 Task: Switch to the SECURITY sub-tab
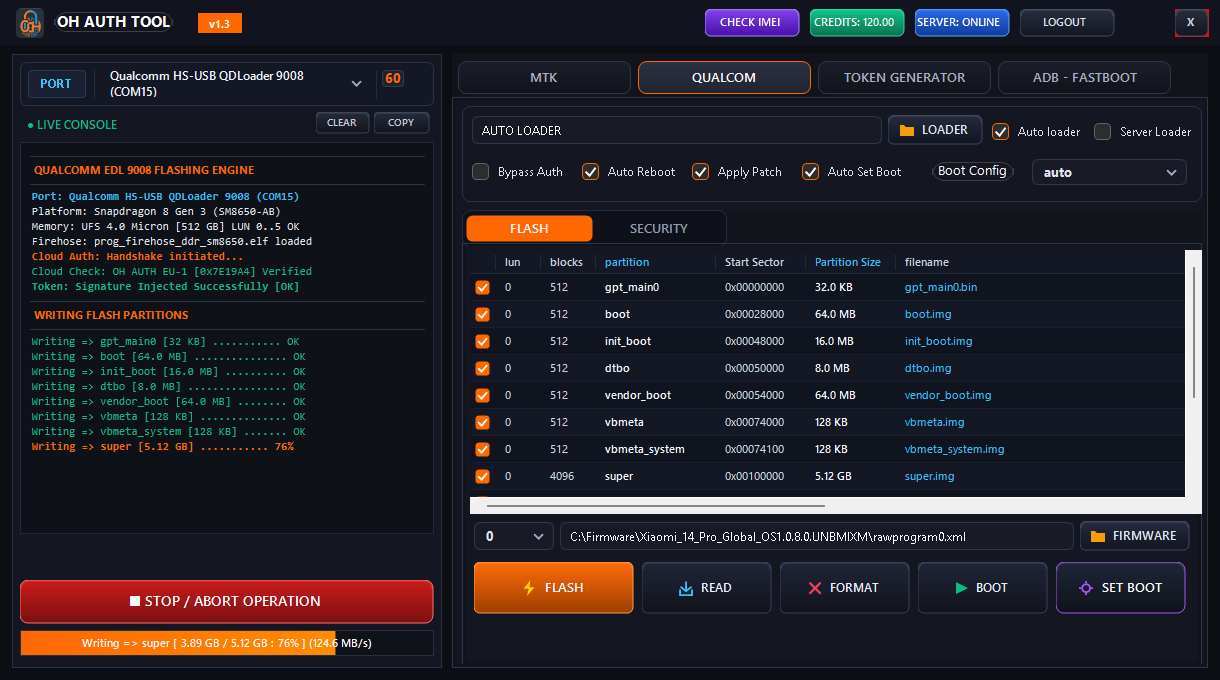pyautogui.click(x=658, y=228)
